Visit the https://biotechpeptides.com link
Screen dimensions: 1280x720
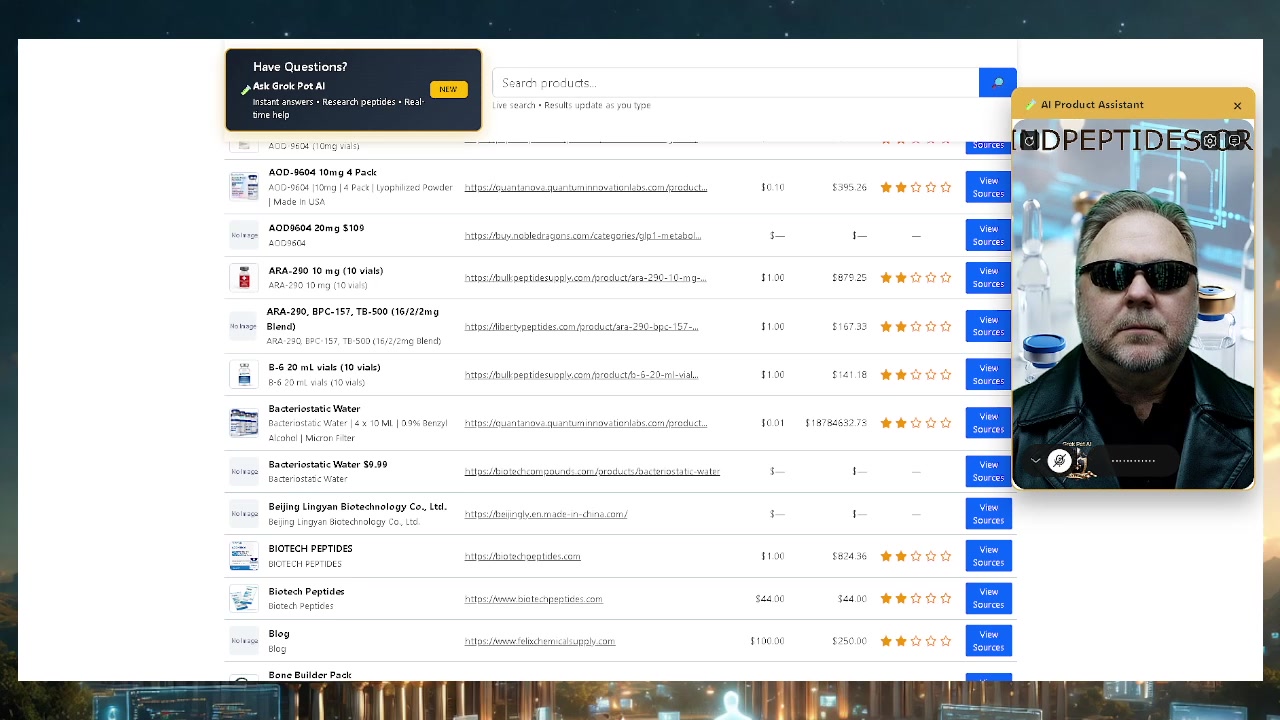click(x=522, y=556)
